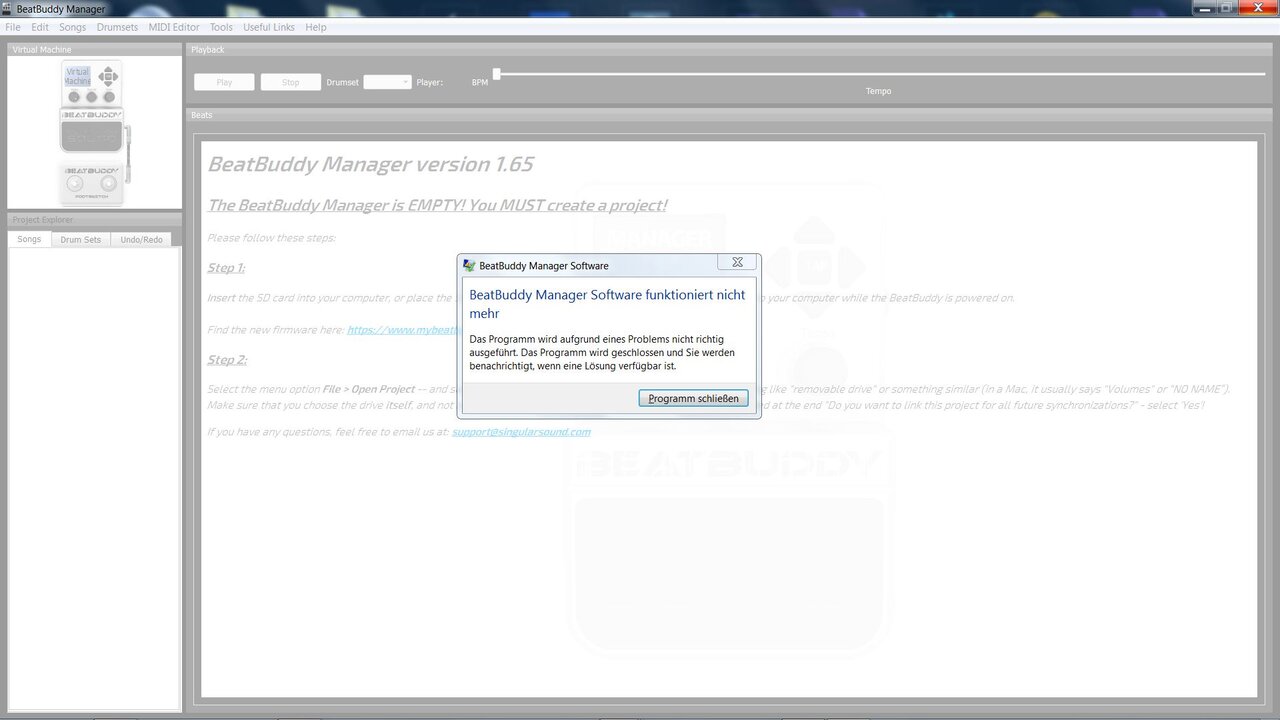Click the "Player:" label
1280x720 pixels.
[x=429, y=83]
